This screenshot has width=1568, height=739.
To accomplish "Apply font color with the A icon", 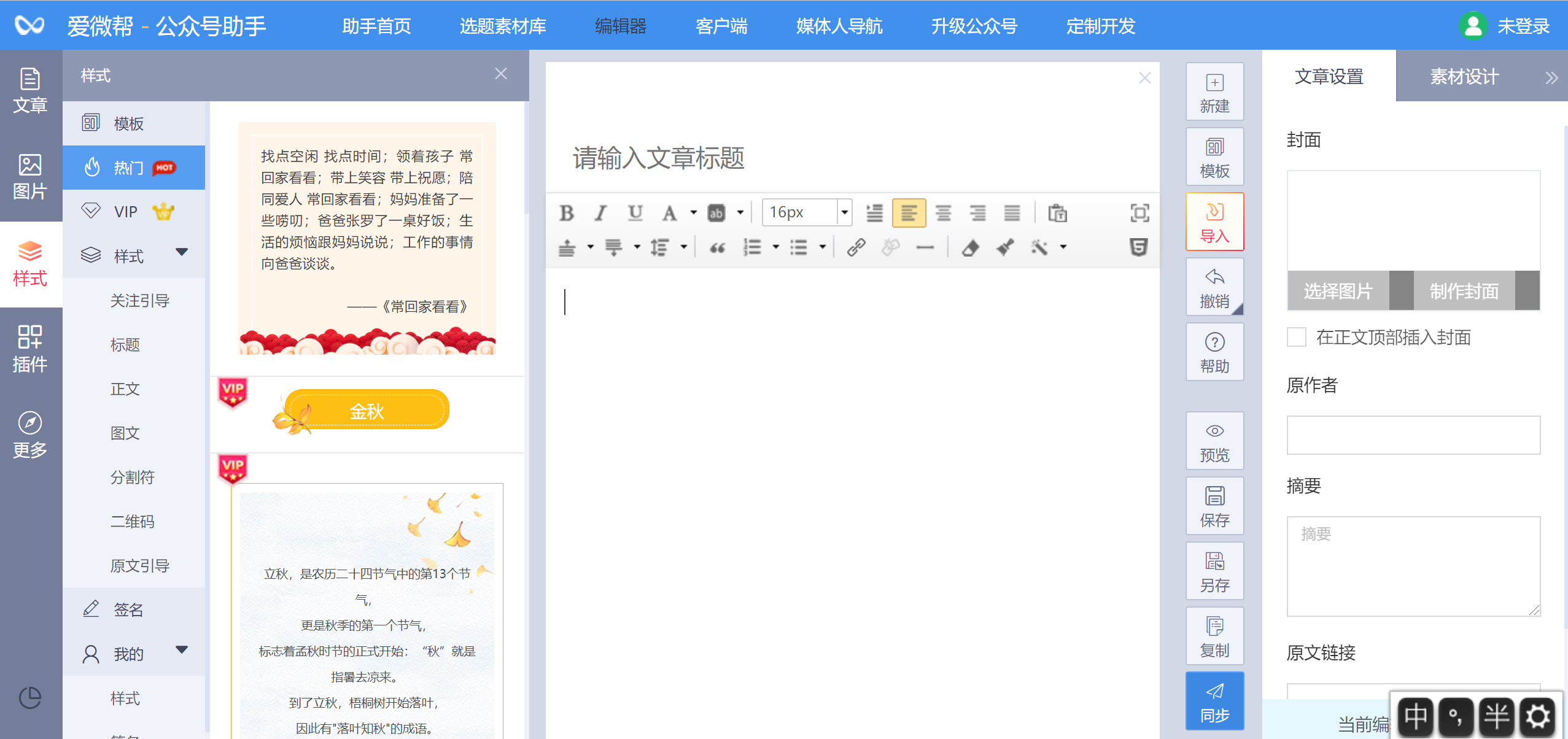I will (669, 213).
